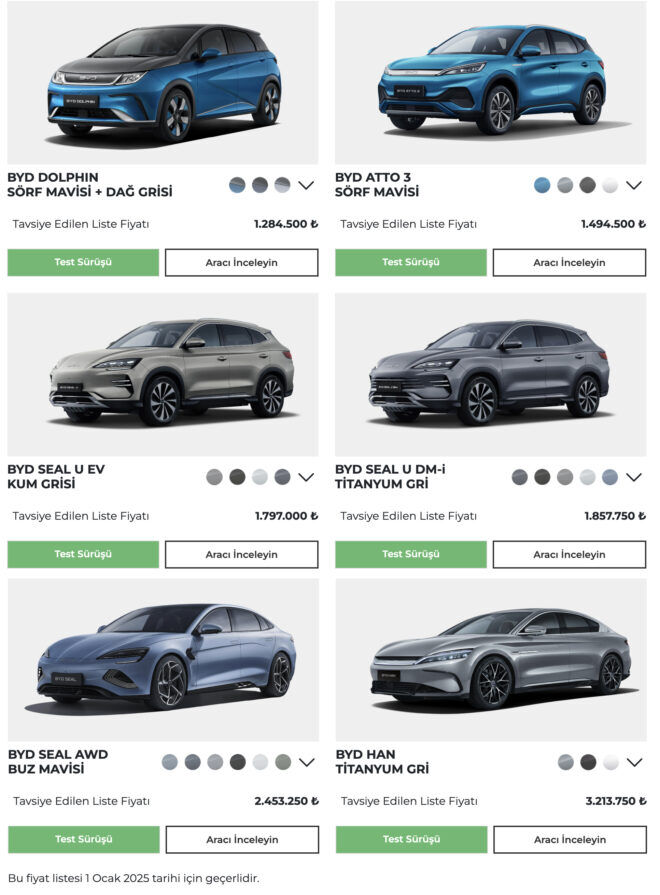Expand BYD HAN color options chevron

click(634, 762)
